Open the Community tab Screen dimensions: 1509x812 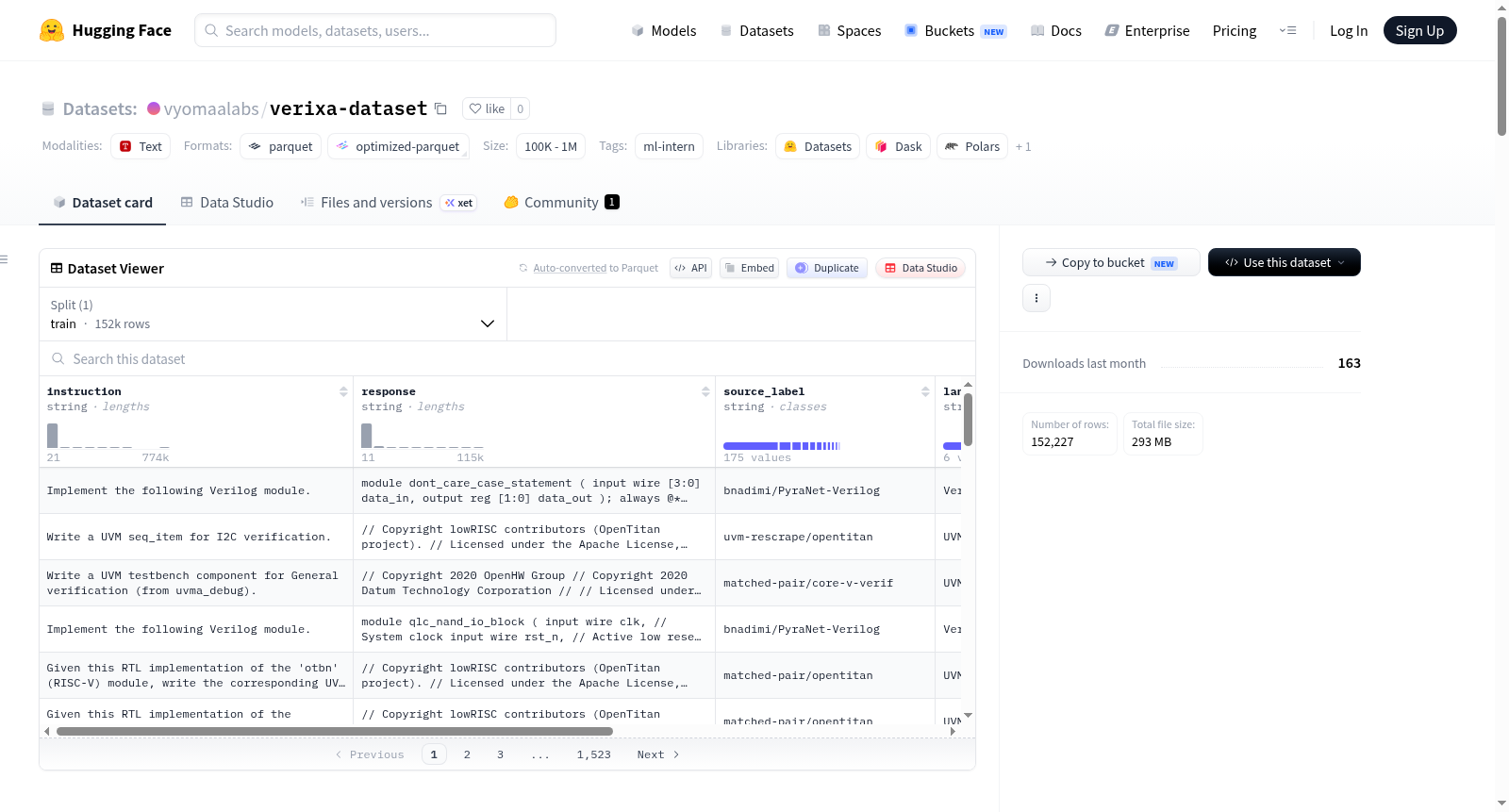(x=562, y=203)
